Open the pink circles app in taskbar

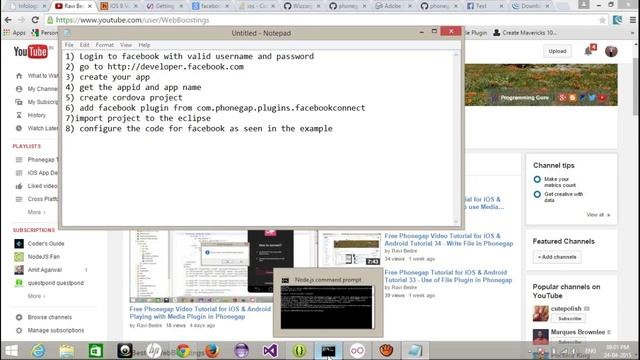(357, 351)
